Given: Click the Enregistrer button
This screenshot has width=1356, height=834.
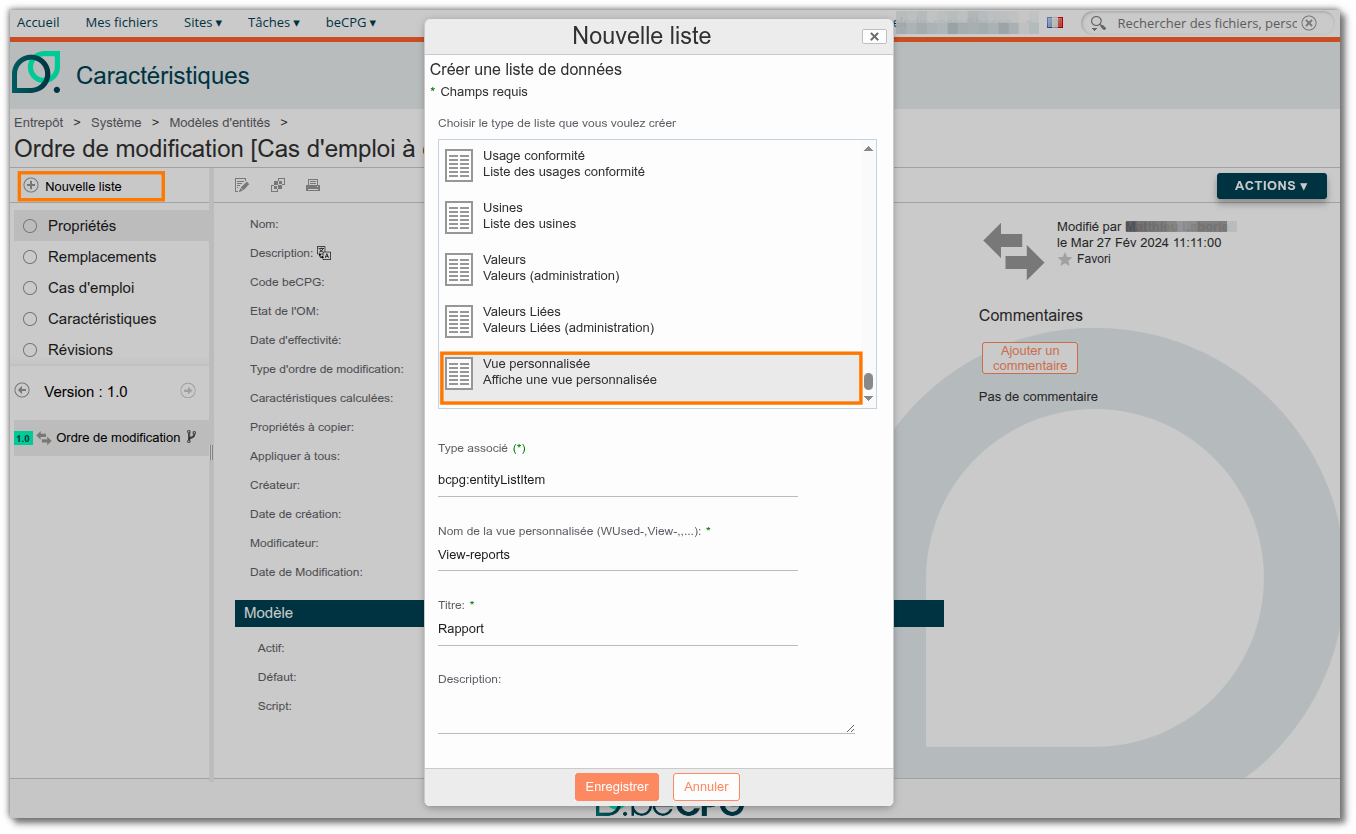Looking at the screenshot, I should click(x=617, y=787).
